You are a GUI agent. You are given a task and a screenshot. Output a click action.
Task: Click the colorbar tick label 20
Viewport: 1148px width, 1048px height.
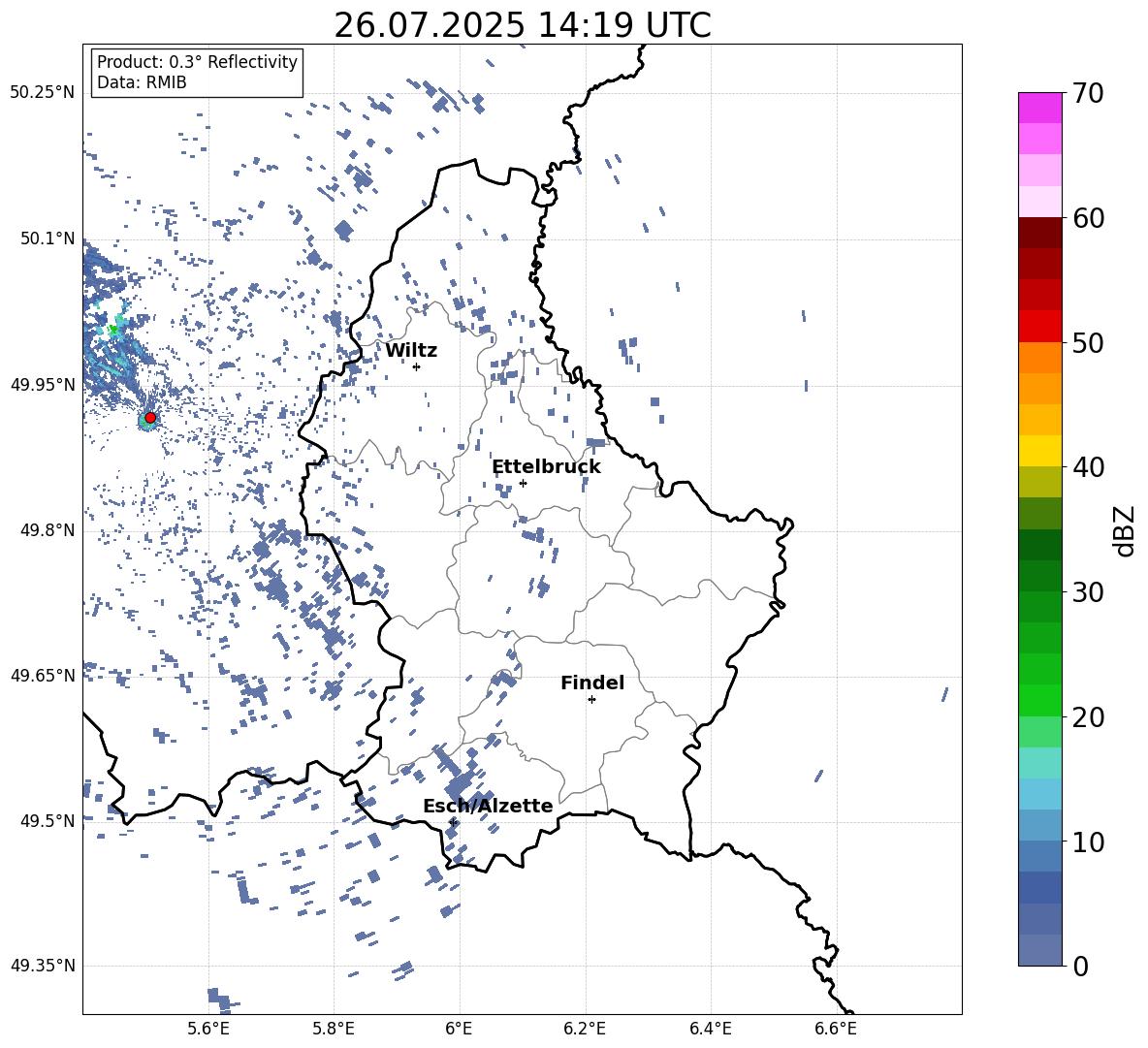[x=1088, y=717]
